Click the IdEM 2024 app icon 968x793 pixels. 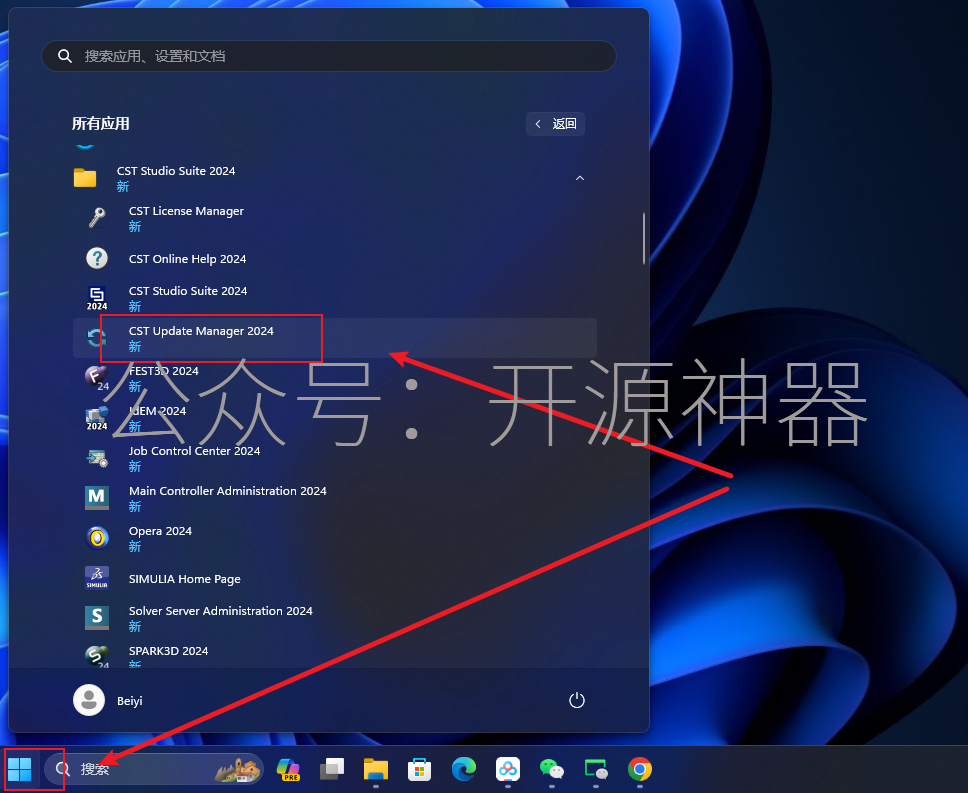(97, 418)
